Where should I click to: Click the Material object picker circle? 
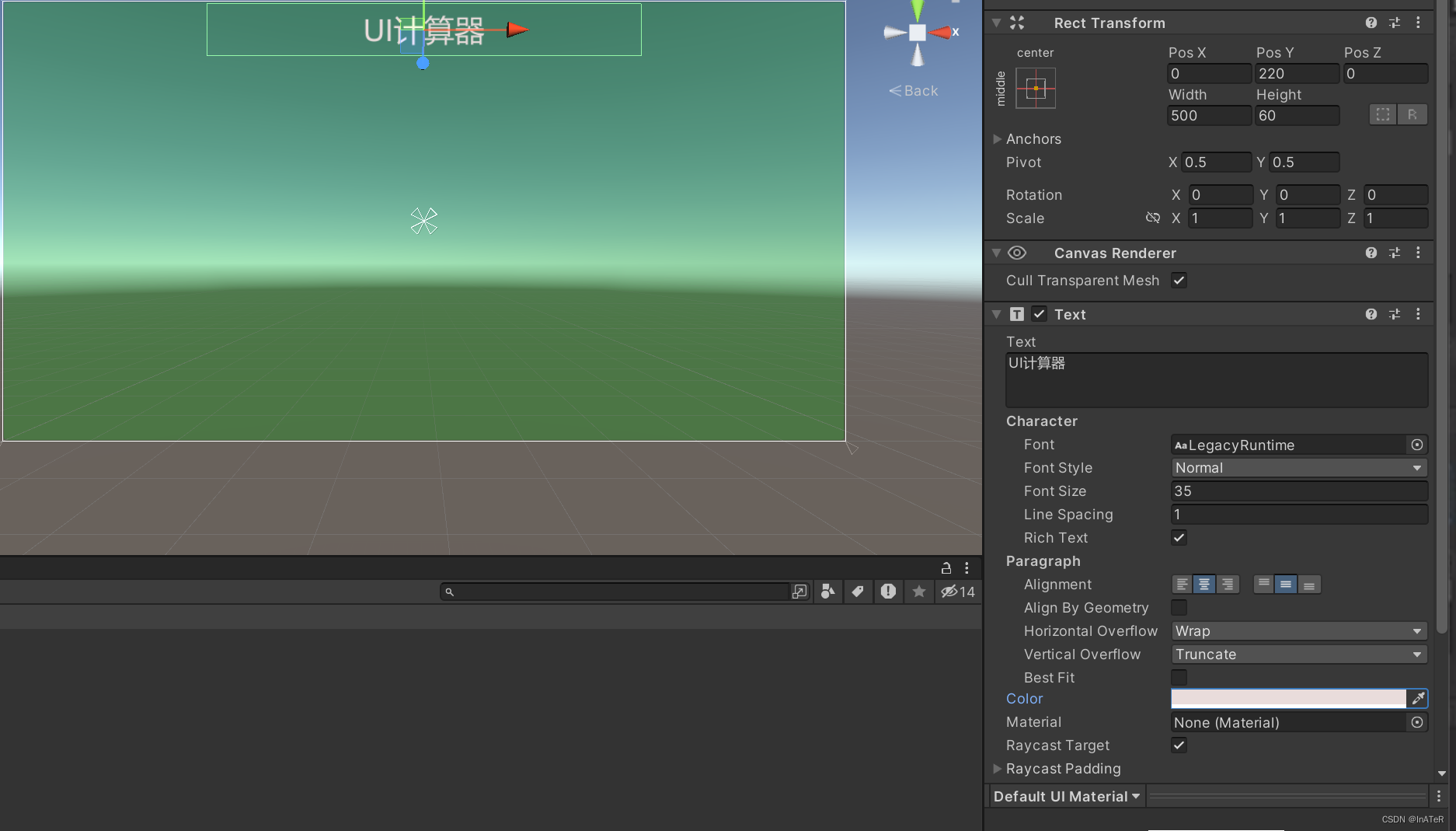coord(1417,722)
